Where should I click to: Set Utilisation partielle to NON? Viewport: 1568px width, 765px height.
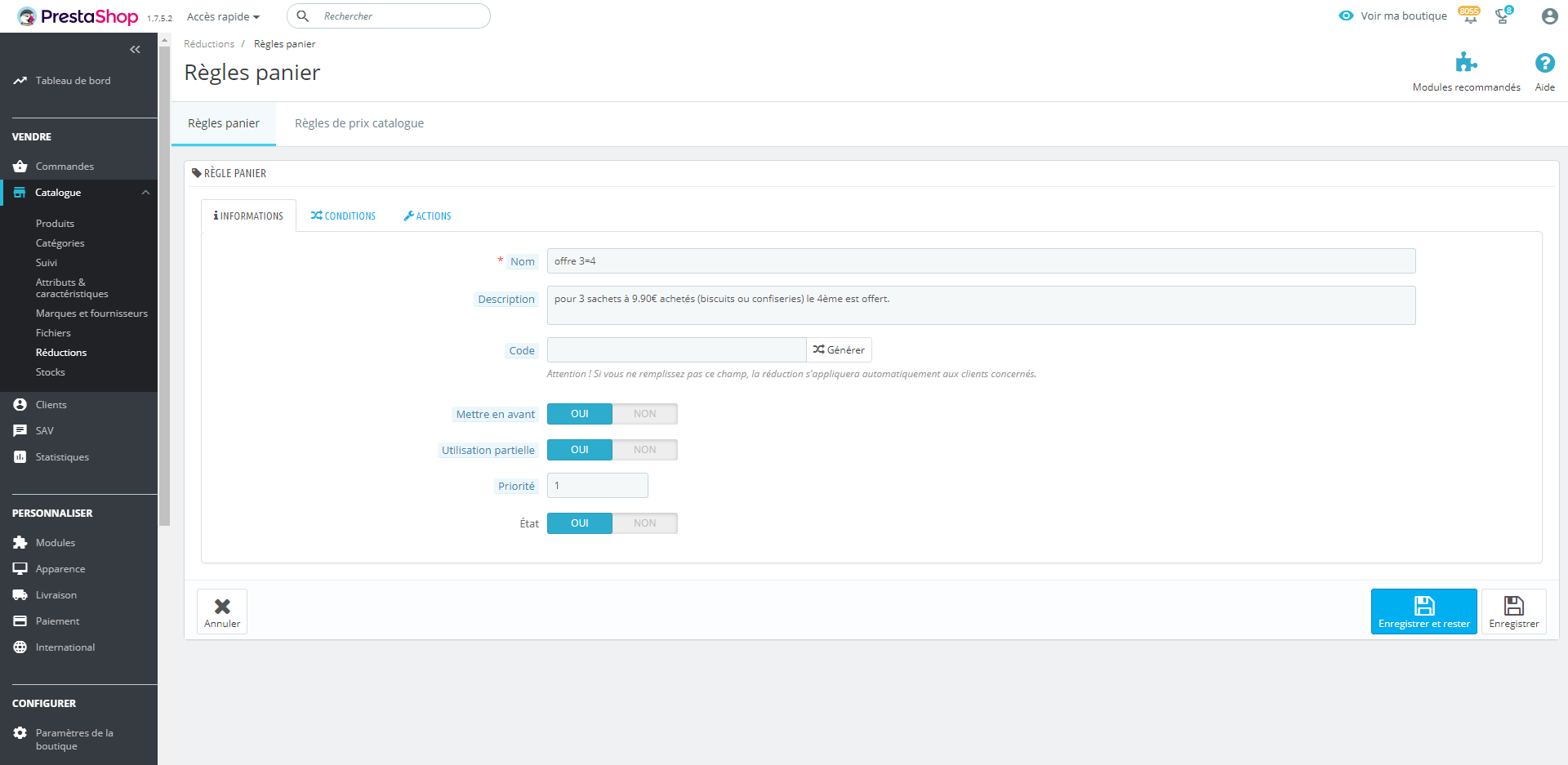pos(644,450)
